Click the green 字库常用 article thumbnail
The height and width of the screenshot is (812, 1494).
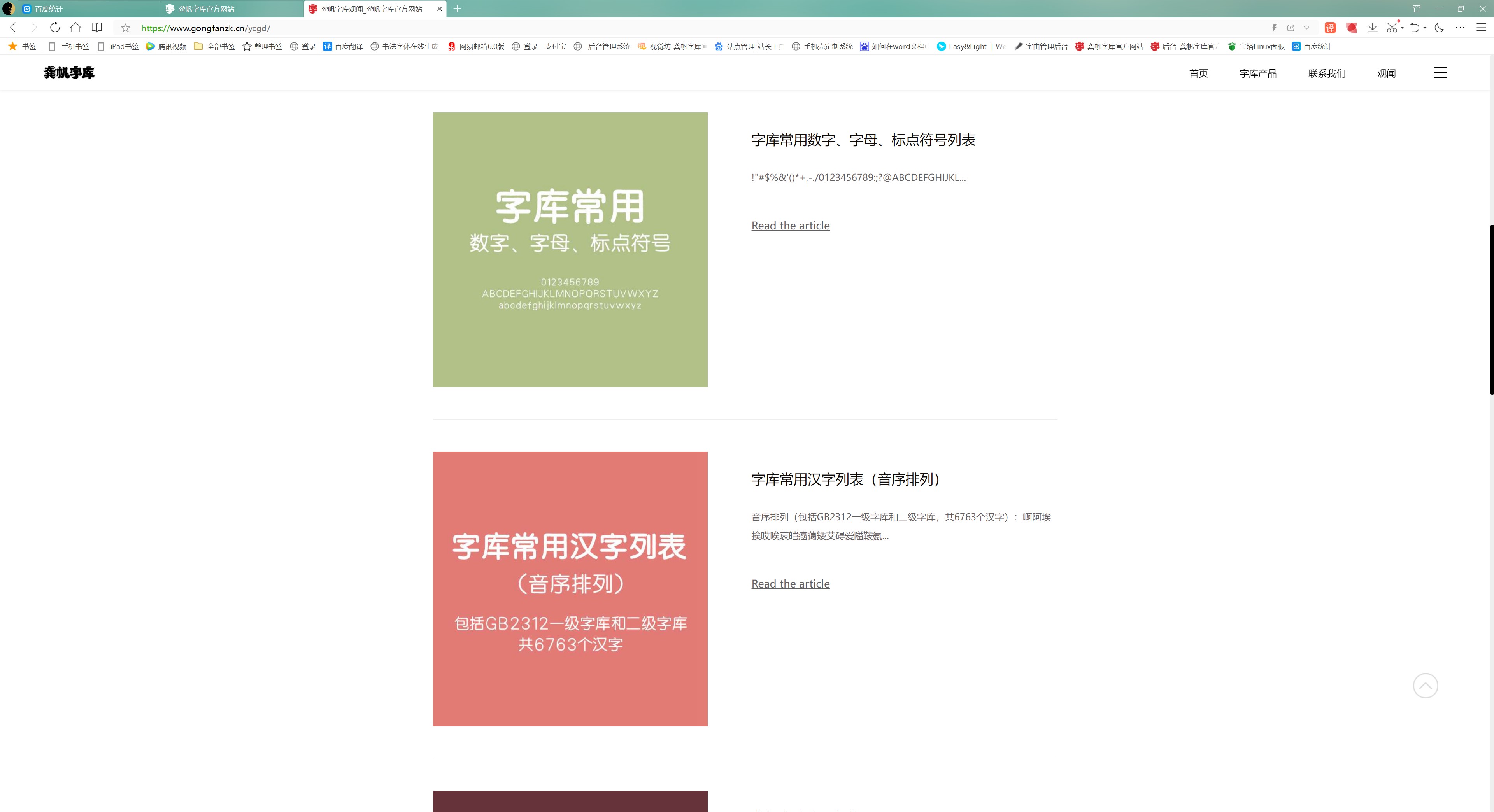(570, 249)
